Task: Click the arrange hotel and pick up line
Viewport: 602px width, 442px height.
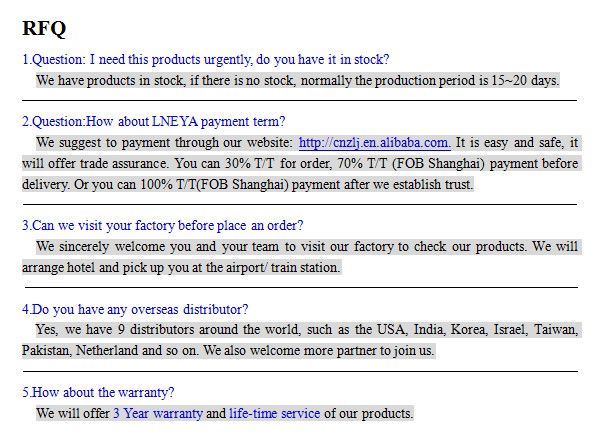Action: (x=181, y=267)
